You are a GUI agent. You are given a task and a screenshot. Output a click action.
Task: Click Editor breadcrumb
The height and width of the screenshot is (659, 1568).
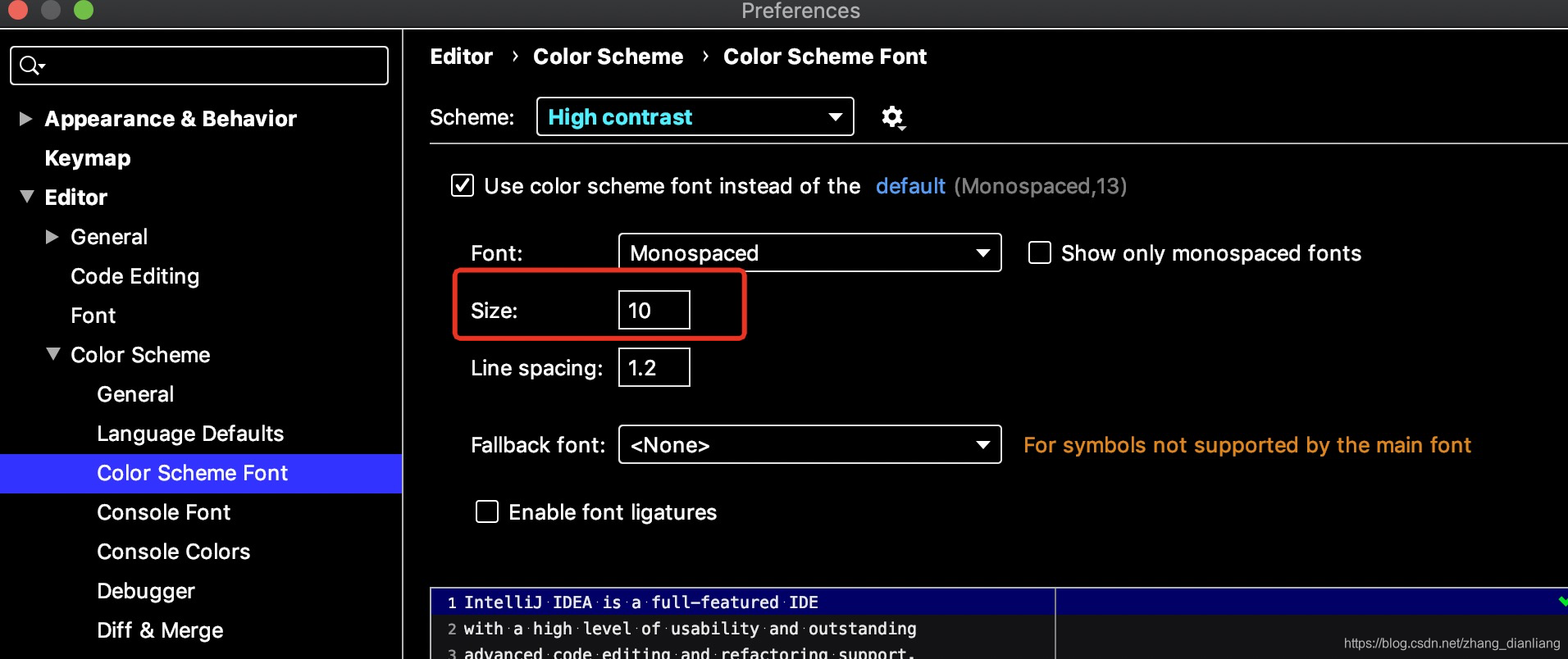click(x=462, y=57)
